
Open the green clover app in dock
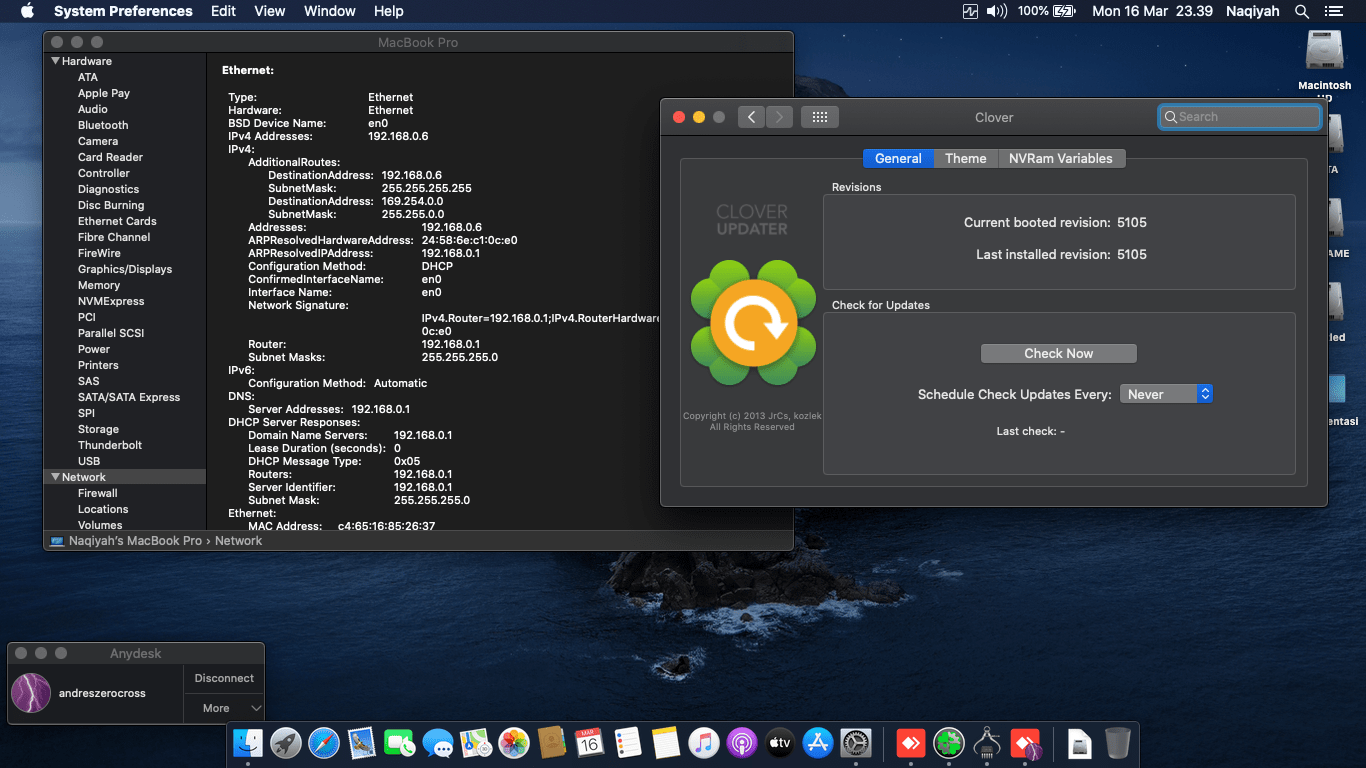(949, 743)
